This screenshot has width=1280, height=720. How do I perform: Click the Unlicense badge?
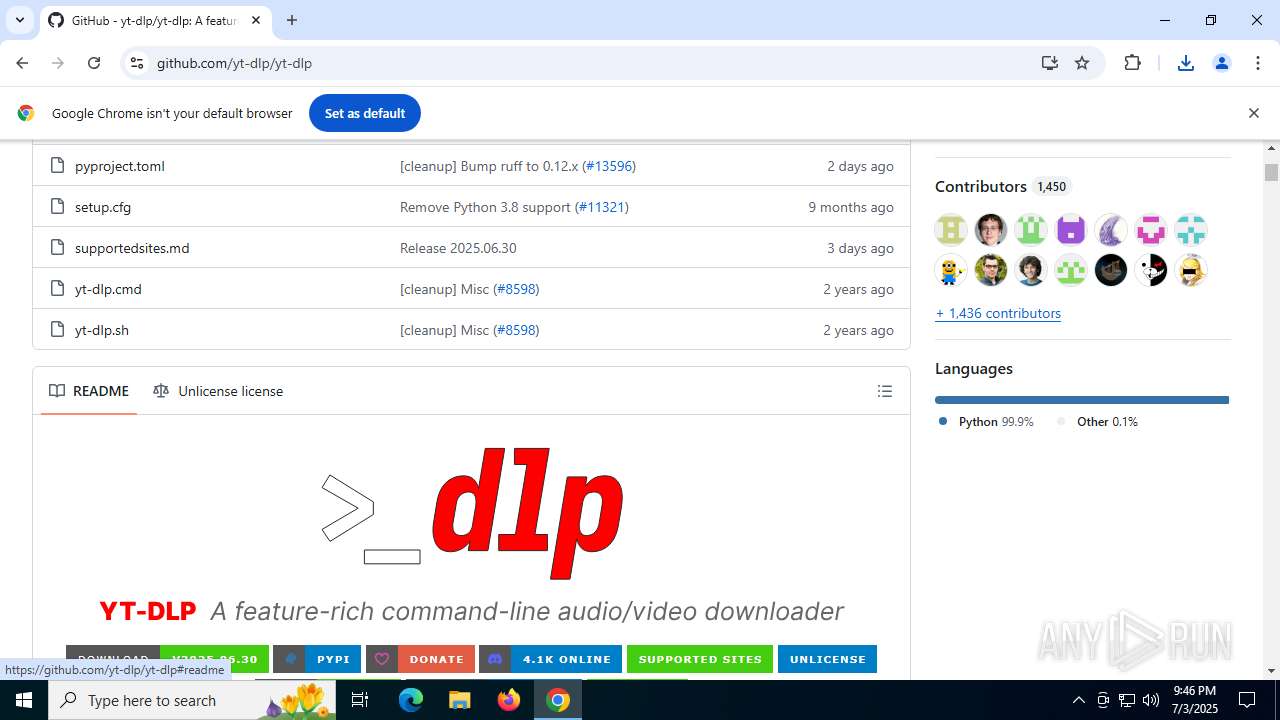[827, 659]
